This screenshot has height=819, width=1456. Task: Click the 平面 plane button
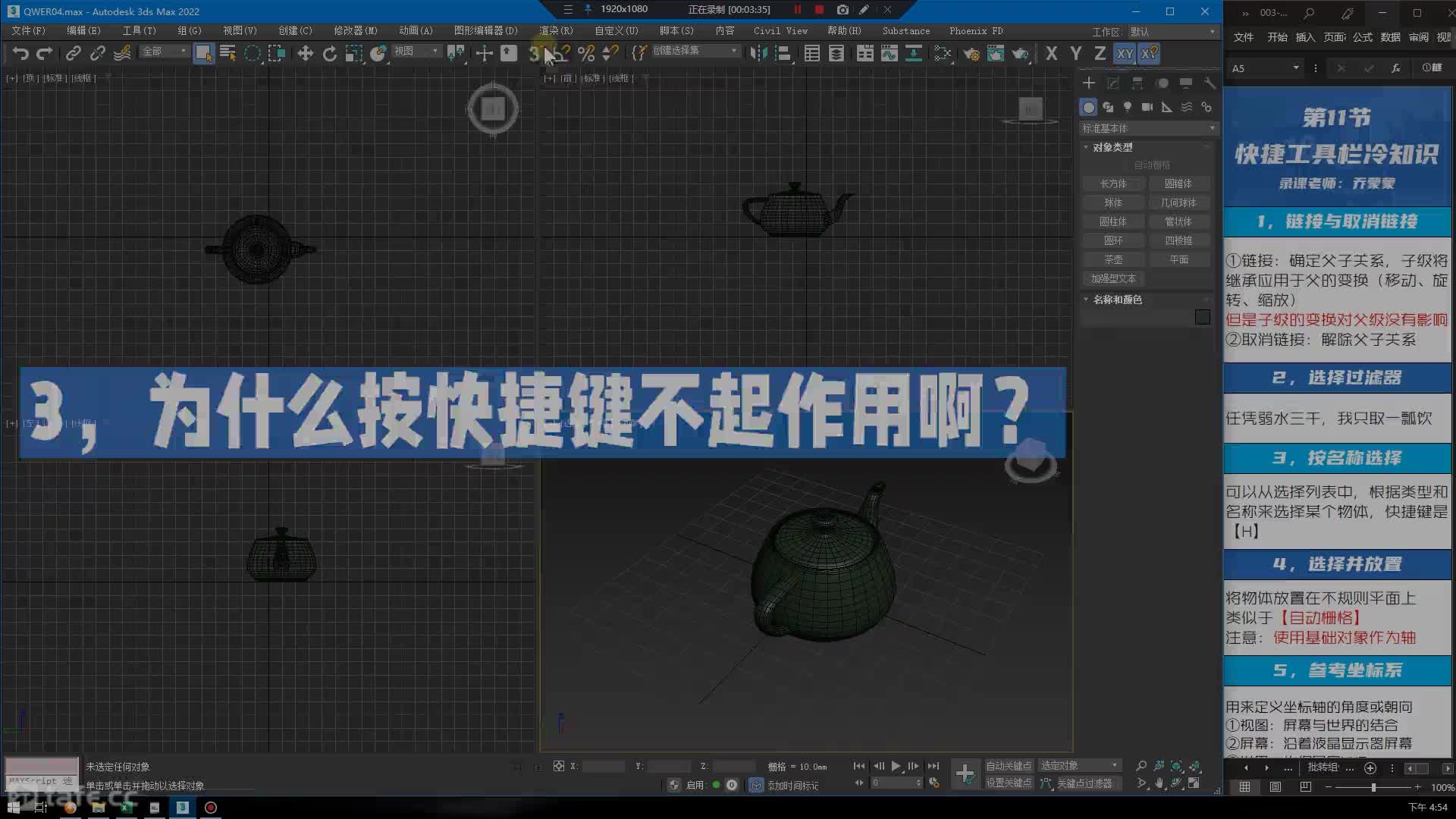pos(1178,259)
